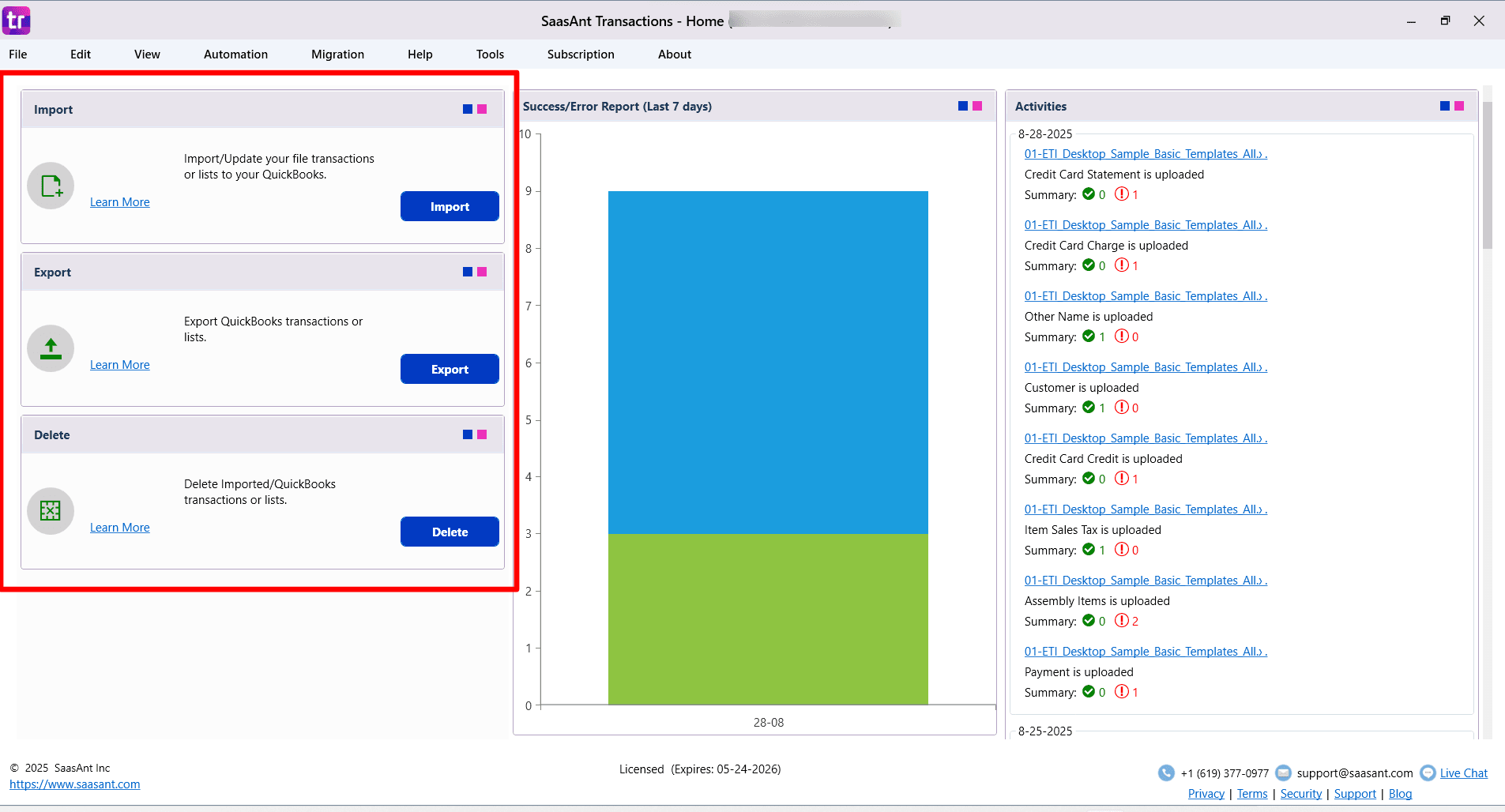Click error icon for Credit Card Statement summary
Image resolution: width=1505 pixels, height=812 pixels.
point(1122,194)
